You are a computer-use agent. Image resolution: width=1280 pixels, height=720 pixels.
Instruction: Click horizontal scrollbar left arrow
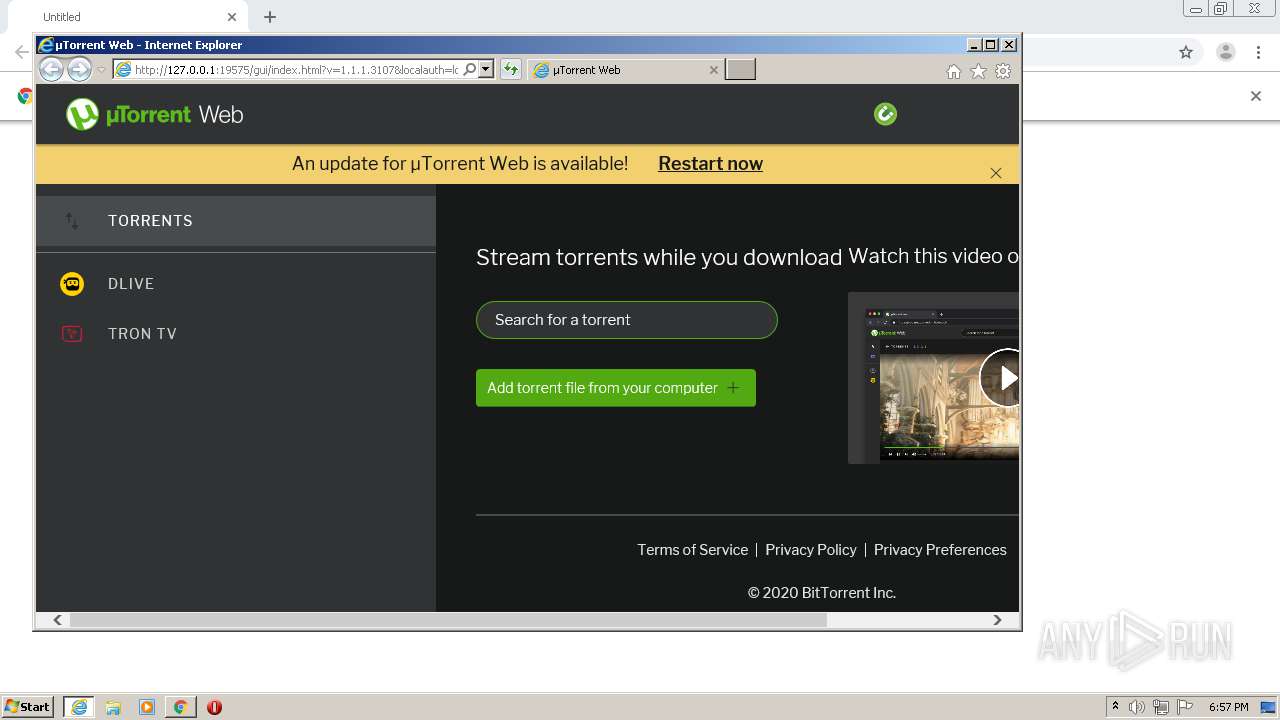(57, 620)
